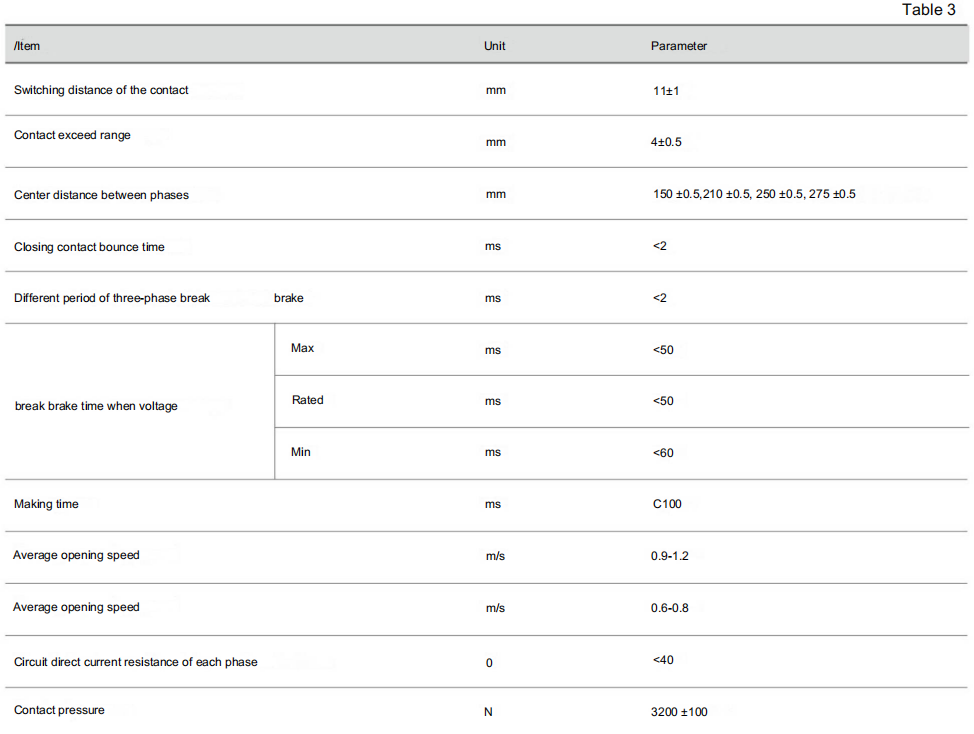Screen dimensions: 974x734
Task: Click 'Switching distance of the contact' row label
Action: [x=101, y=90]
